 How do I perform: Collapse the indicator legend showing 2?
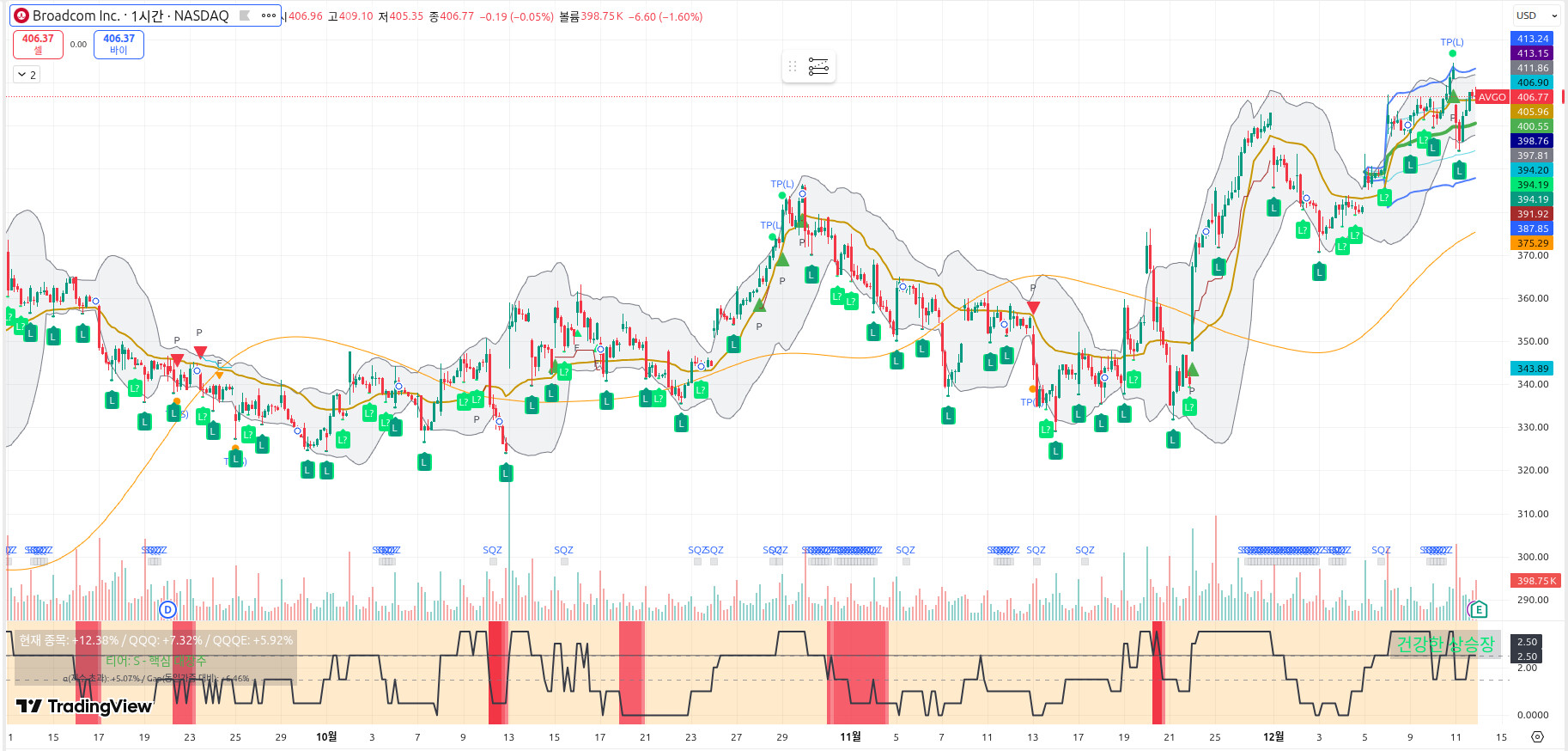point(27,75)
